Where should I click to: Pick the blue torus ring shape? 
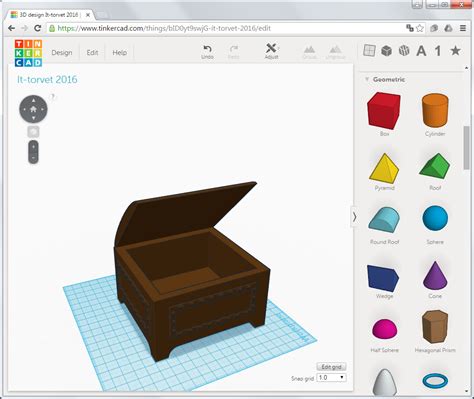click(x=435, y=381)
